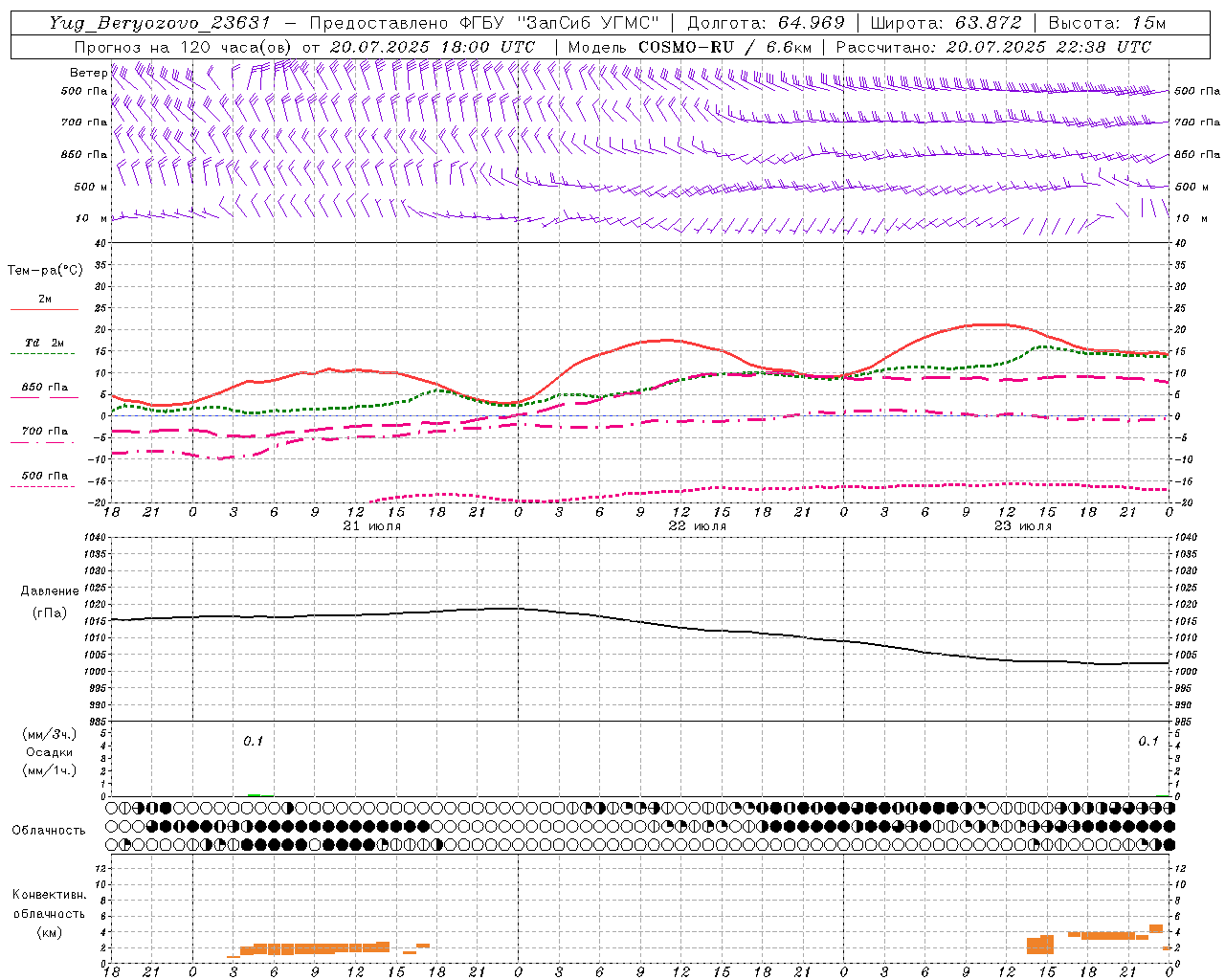
Task: Click the longitude value Долгота: 64.969
Action: [766, 23]
